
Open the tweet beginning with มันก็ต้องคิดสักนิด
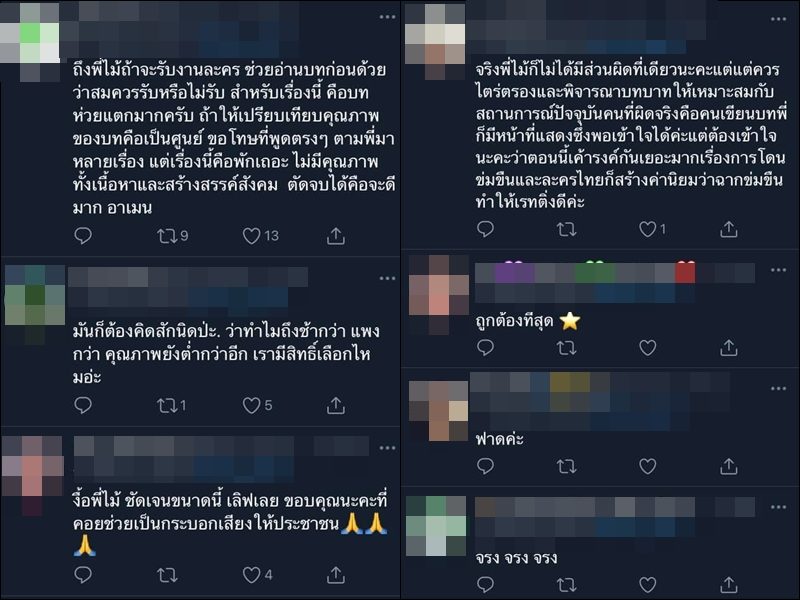(226, 354)
